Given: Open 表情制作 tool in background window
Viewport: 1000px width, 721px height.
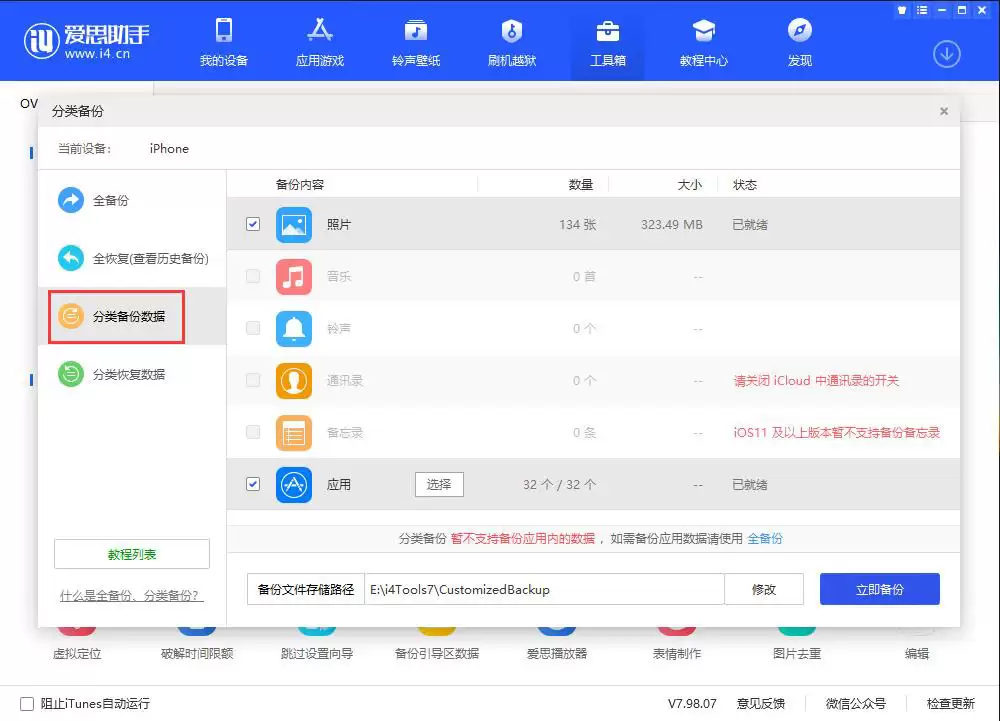Looking at the screenshot, I should (677, 643).
